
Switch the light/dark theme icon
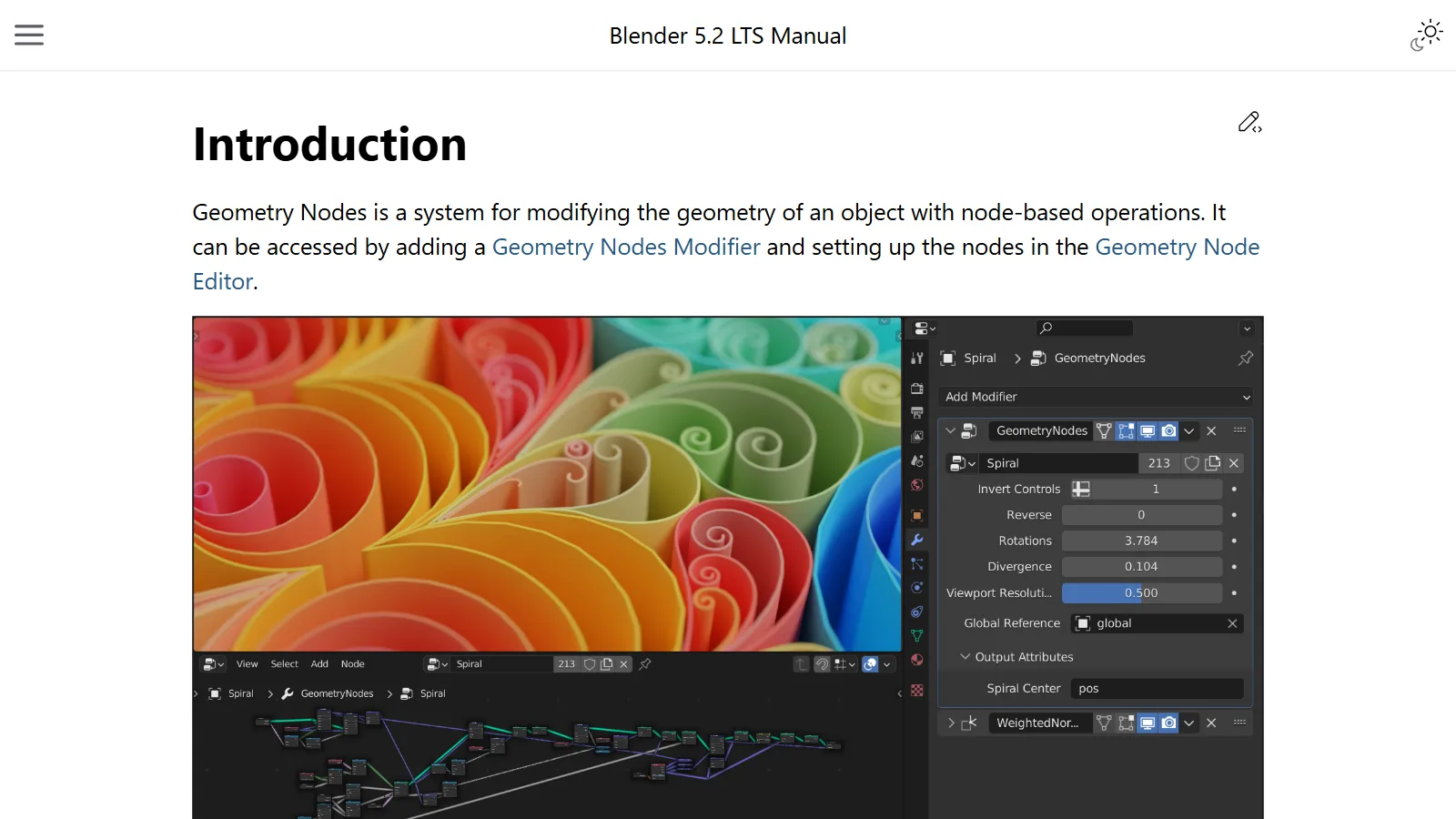coord(1427,35)
